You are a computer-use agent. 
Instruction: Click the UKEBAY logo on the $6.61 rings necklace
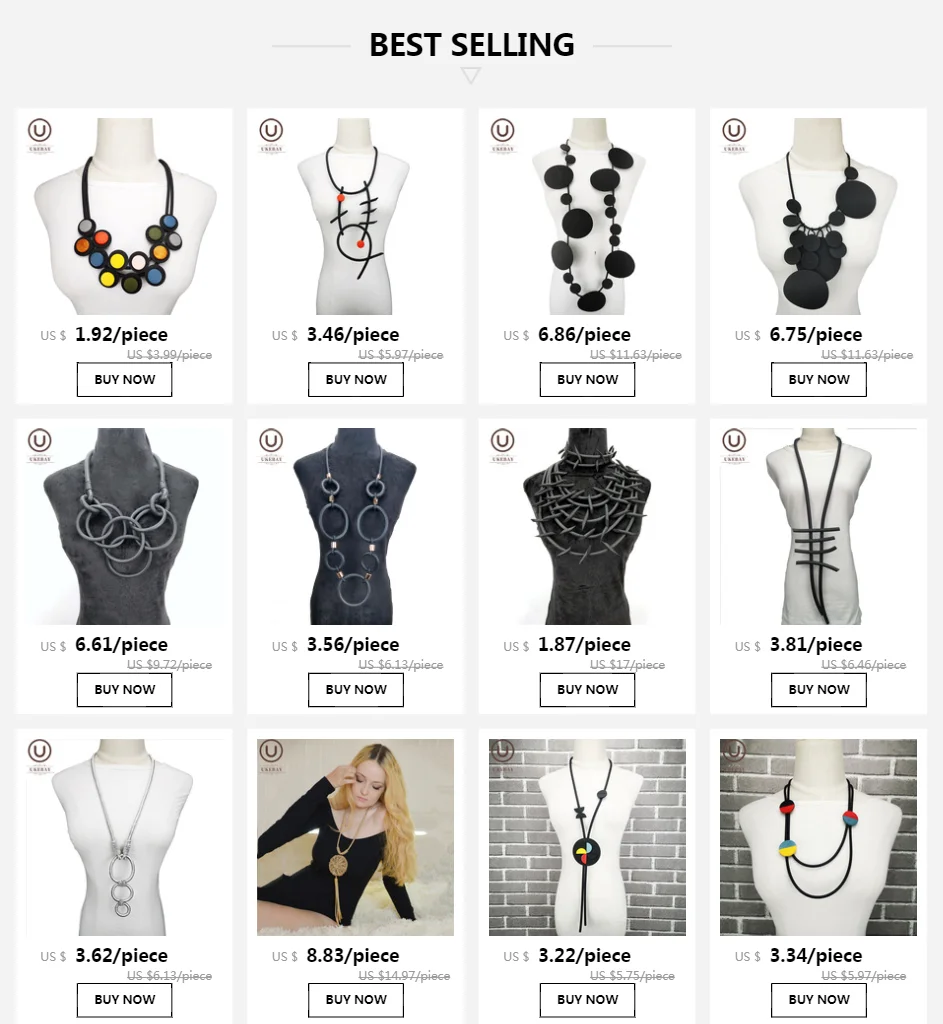[40, 445]
